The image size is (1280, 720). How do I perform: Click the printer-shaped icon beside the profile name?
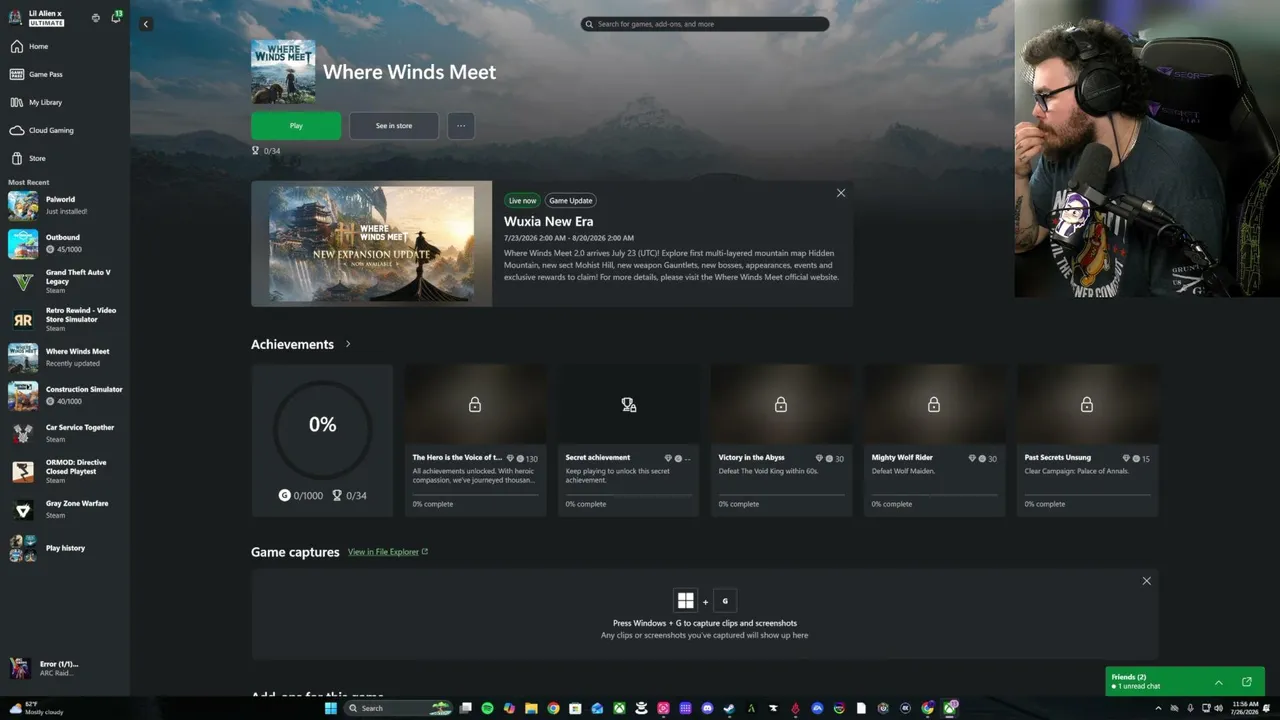click(x=96, y=18)
